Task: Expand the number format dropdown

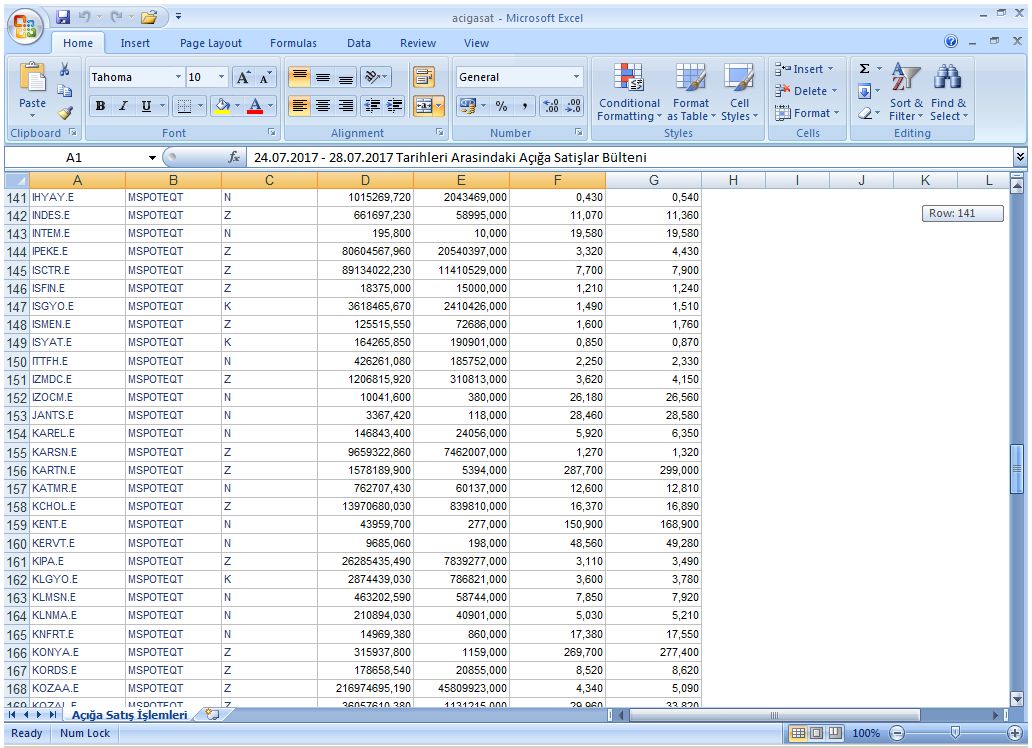Action: tap(577, 77)
